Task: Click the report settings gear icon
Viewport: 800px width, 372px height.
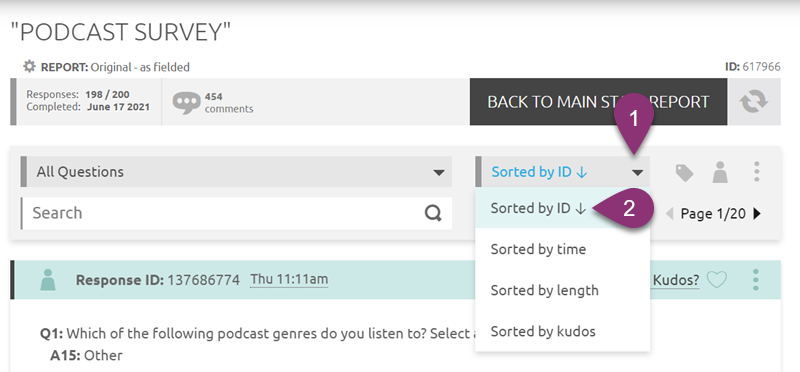Action: point(29,66)
